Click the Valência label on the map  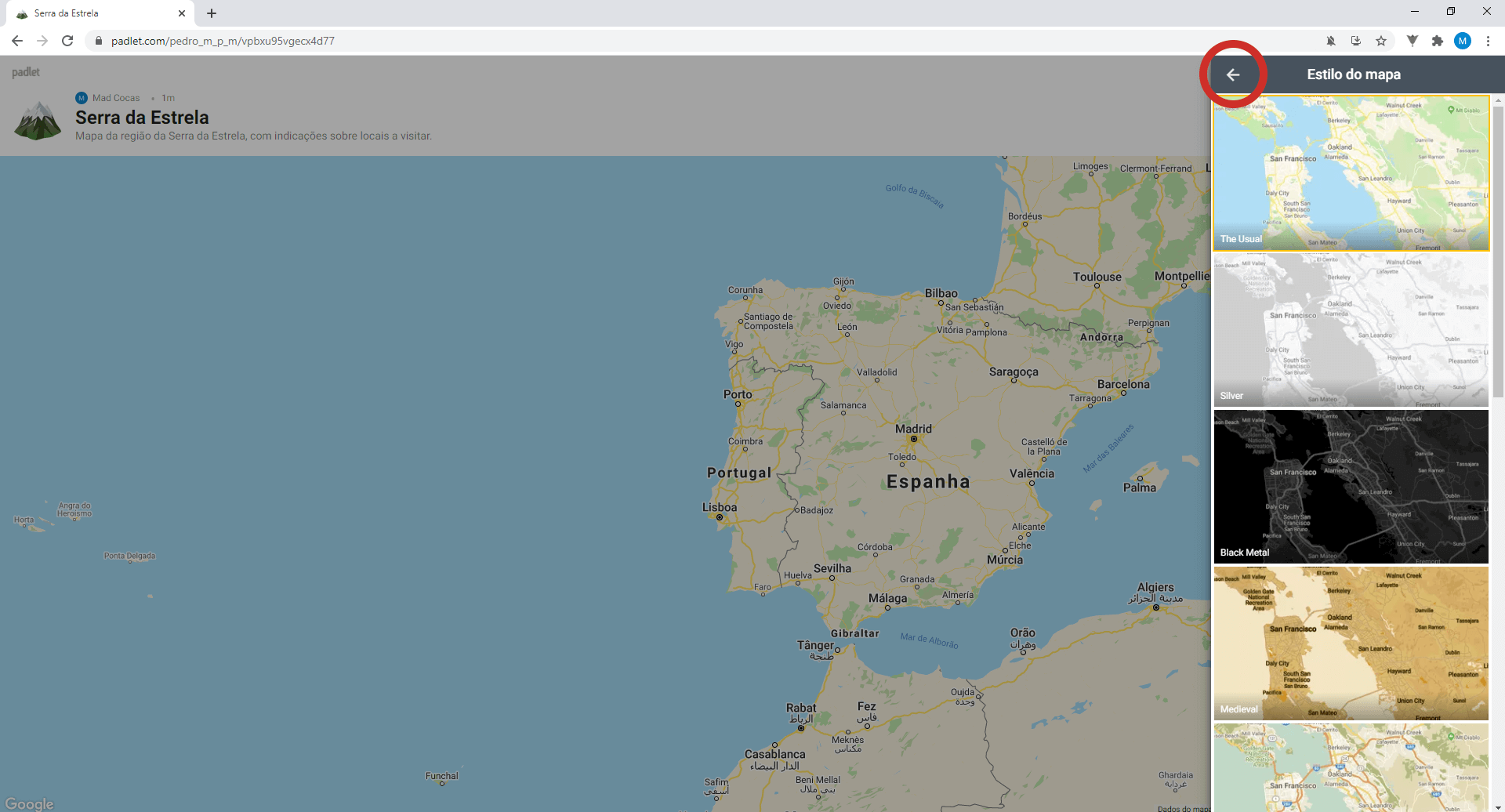pos(1032,473)
